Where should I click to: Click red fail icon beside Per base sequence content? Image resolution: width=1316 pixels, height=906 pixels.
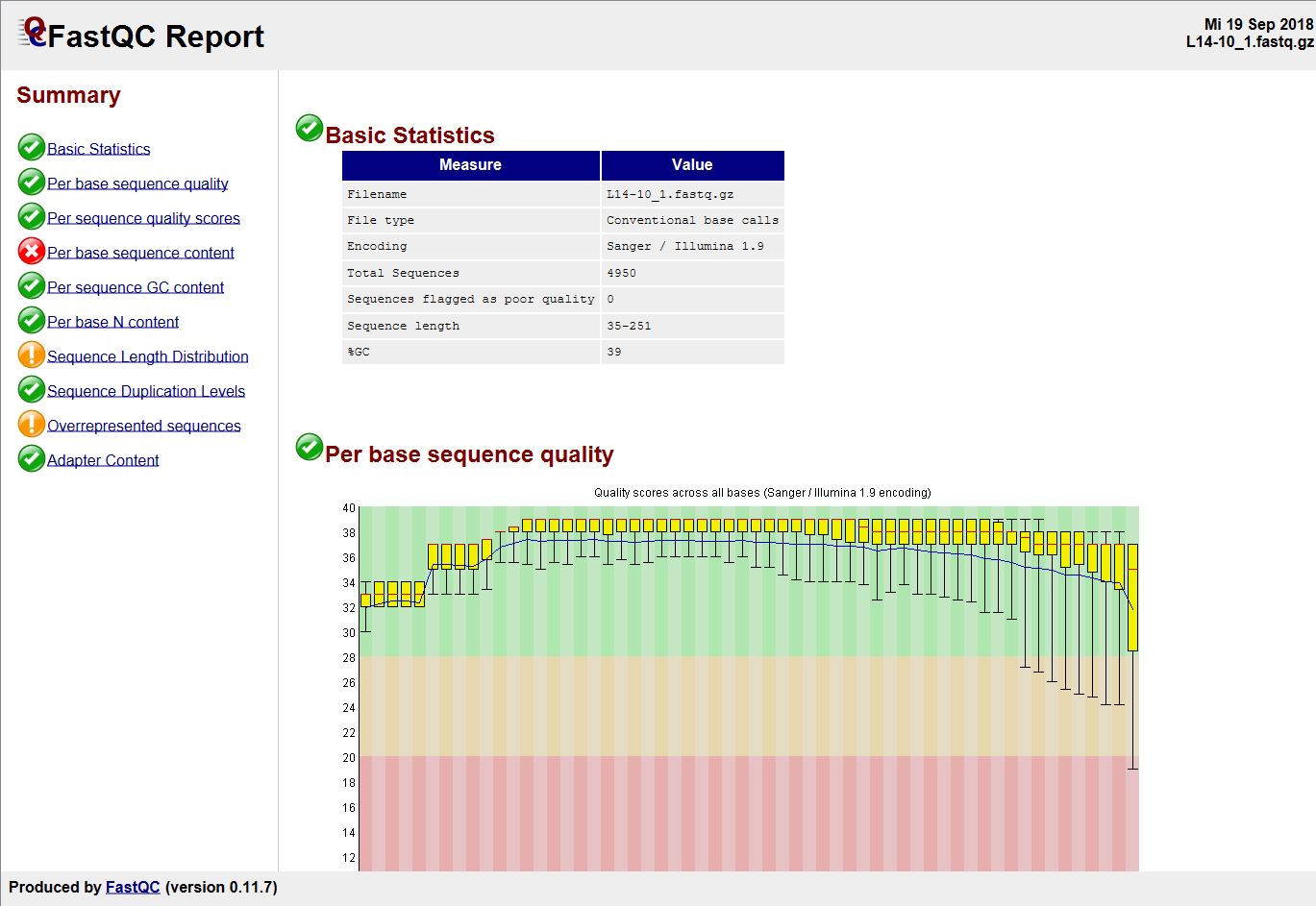31,252
